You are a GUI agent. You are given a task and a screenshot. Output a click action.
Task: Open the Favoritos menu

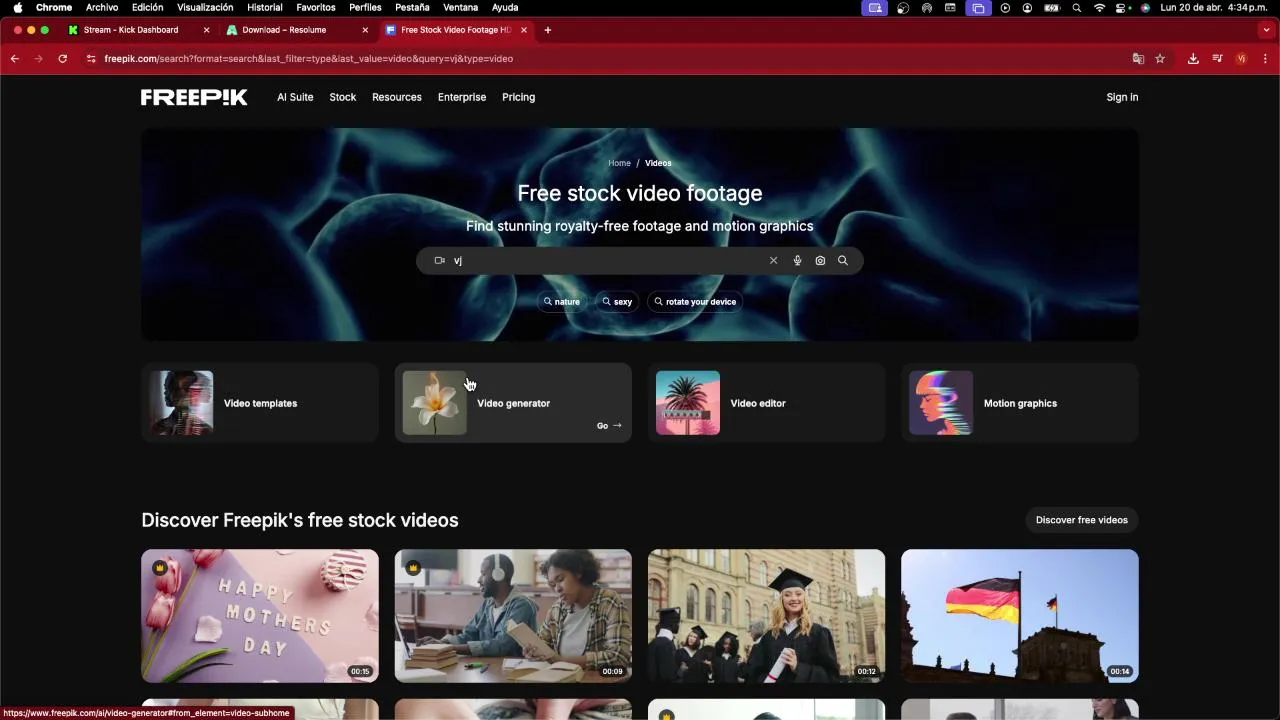point(316,7)
